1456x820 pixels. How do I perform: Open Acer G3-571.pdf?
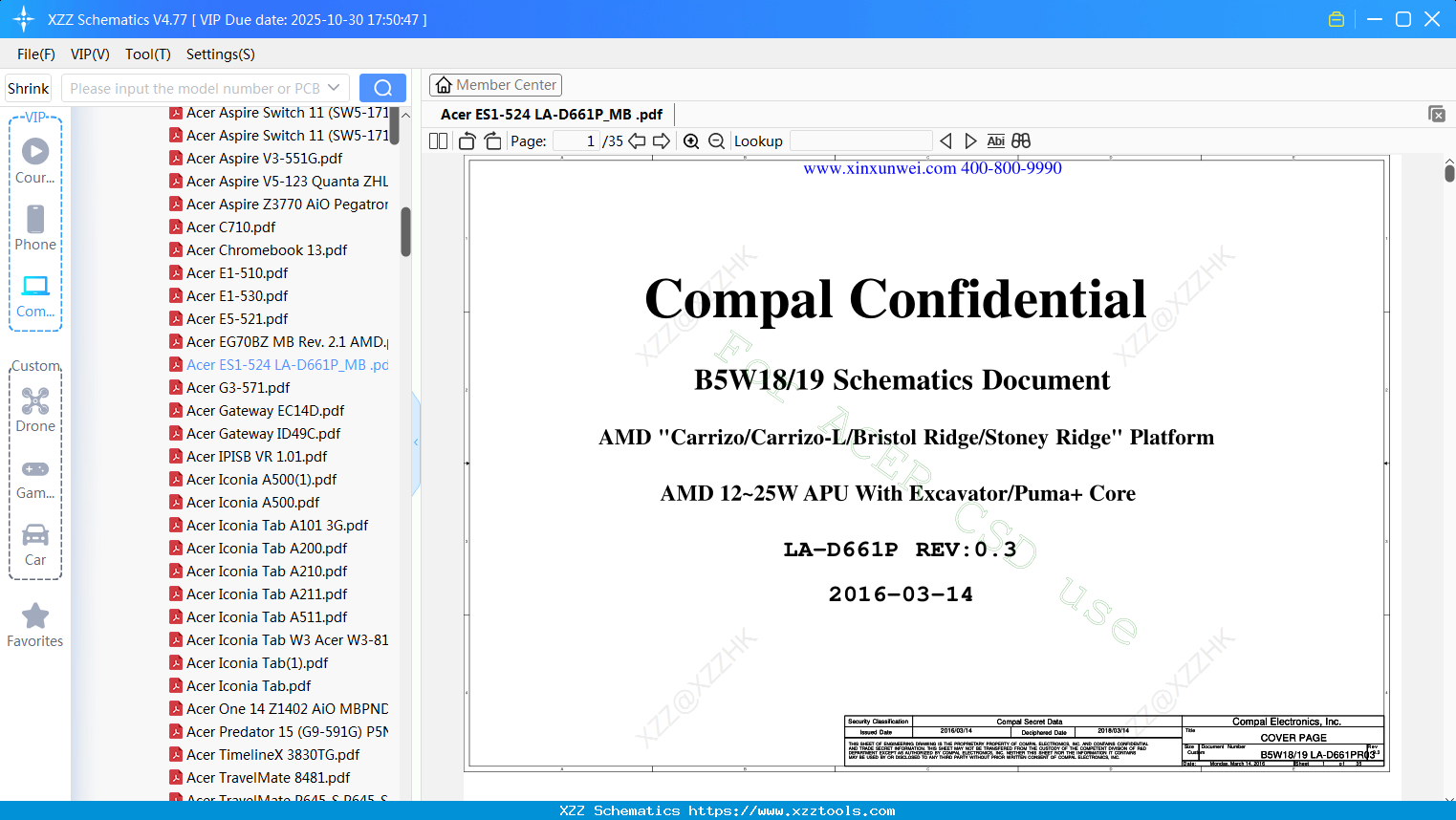pos(229,388)
